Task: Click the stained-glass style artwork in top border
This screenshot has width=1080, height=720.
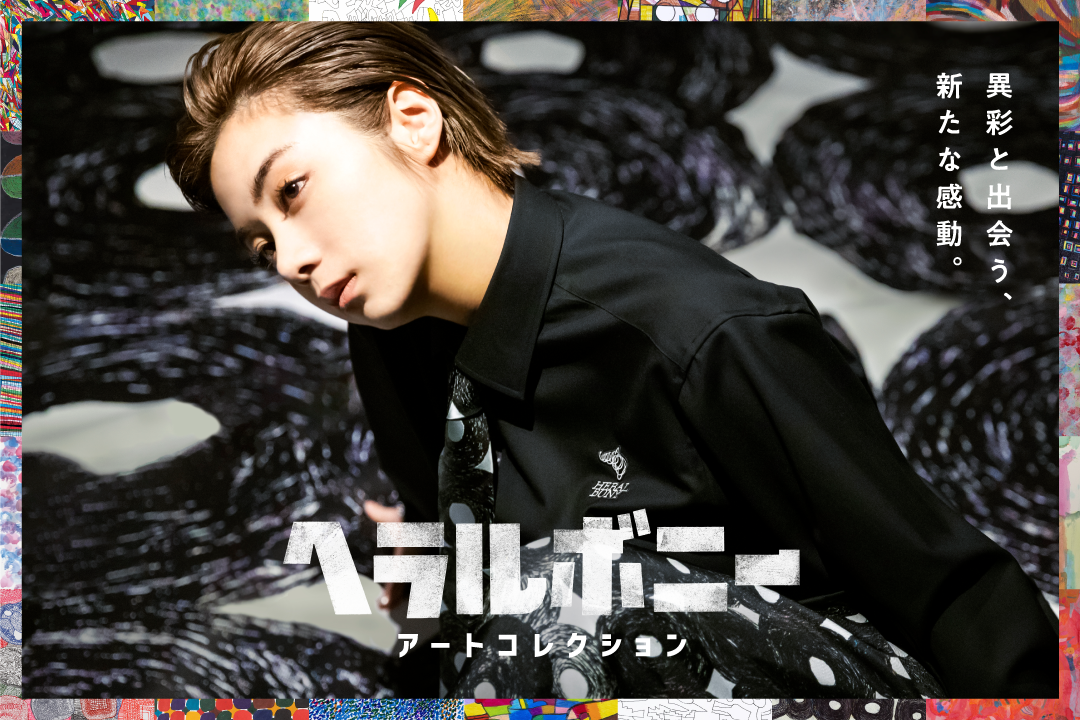Action: click(x=694, y=10)
